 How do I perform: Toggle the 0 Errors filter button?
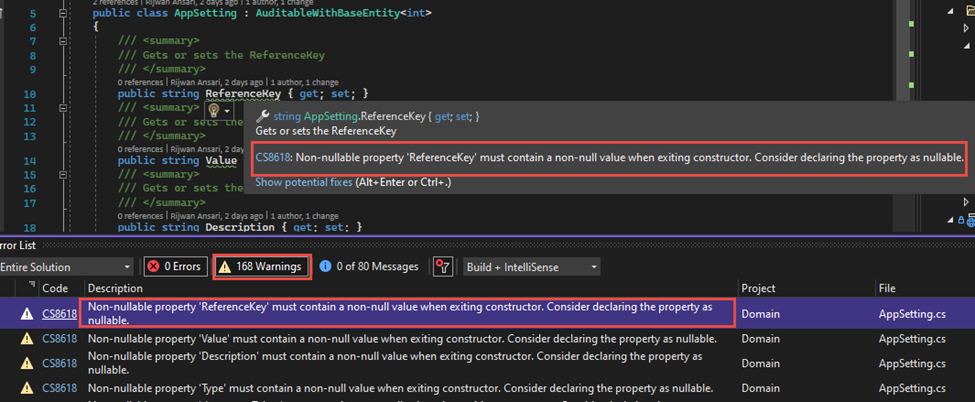(174, 267)
